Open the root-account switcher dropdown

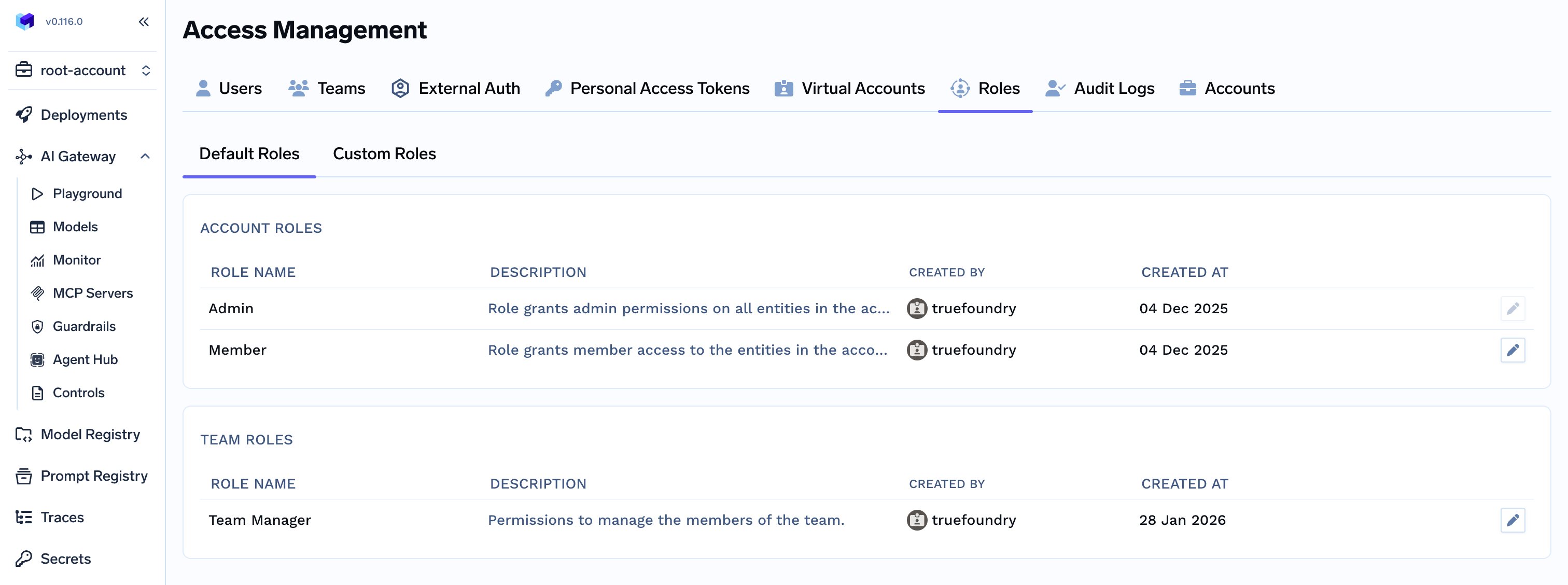83,71
